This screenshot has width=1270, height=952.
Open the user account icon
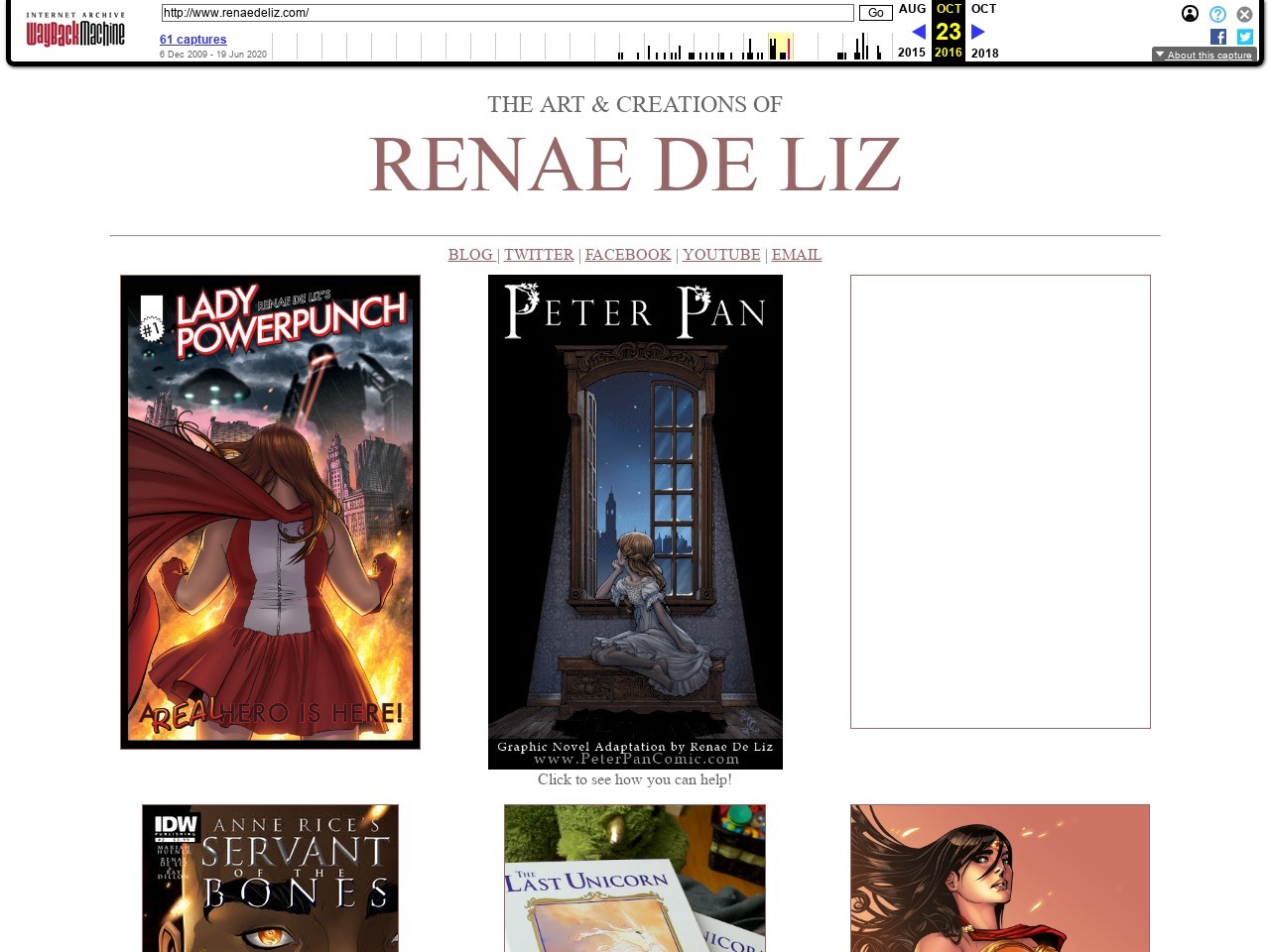pyautogui.click(x=1190, y=14)
